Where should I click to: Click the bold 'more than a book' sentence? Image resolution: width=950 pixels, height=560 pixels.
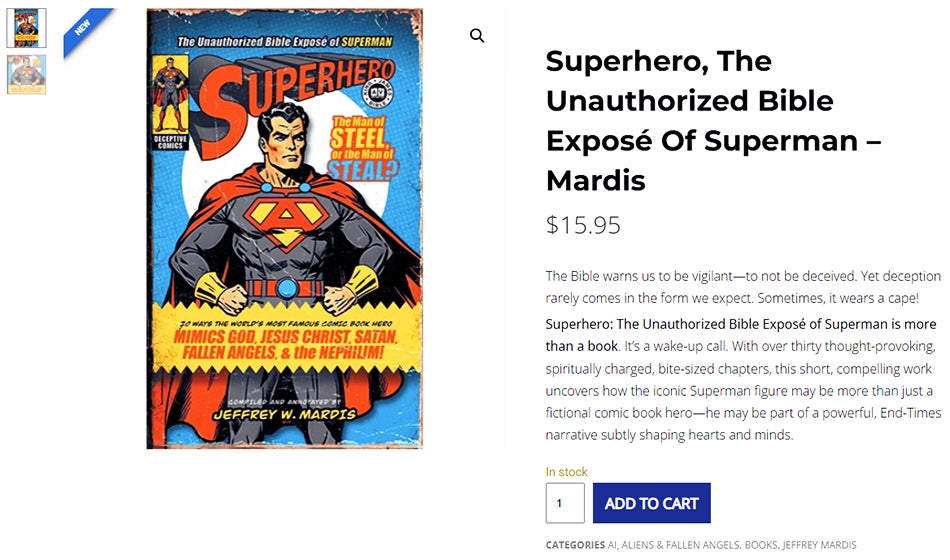click(x=740, y=334)
